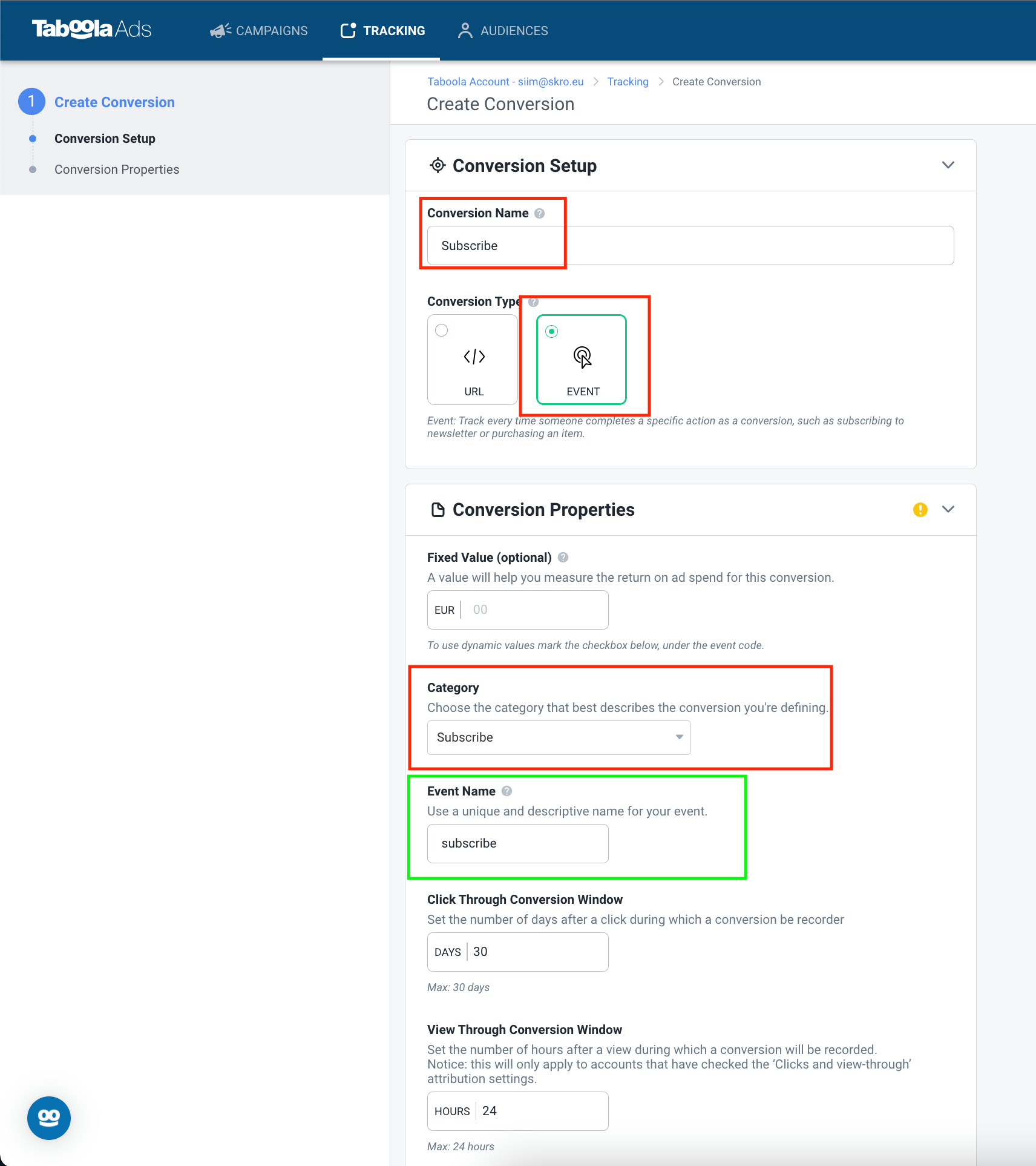This screenshot has width=1036, height=1166.
Task: Click the Click Through window days field
Action: point(517,952)
